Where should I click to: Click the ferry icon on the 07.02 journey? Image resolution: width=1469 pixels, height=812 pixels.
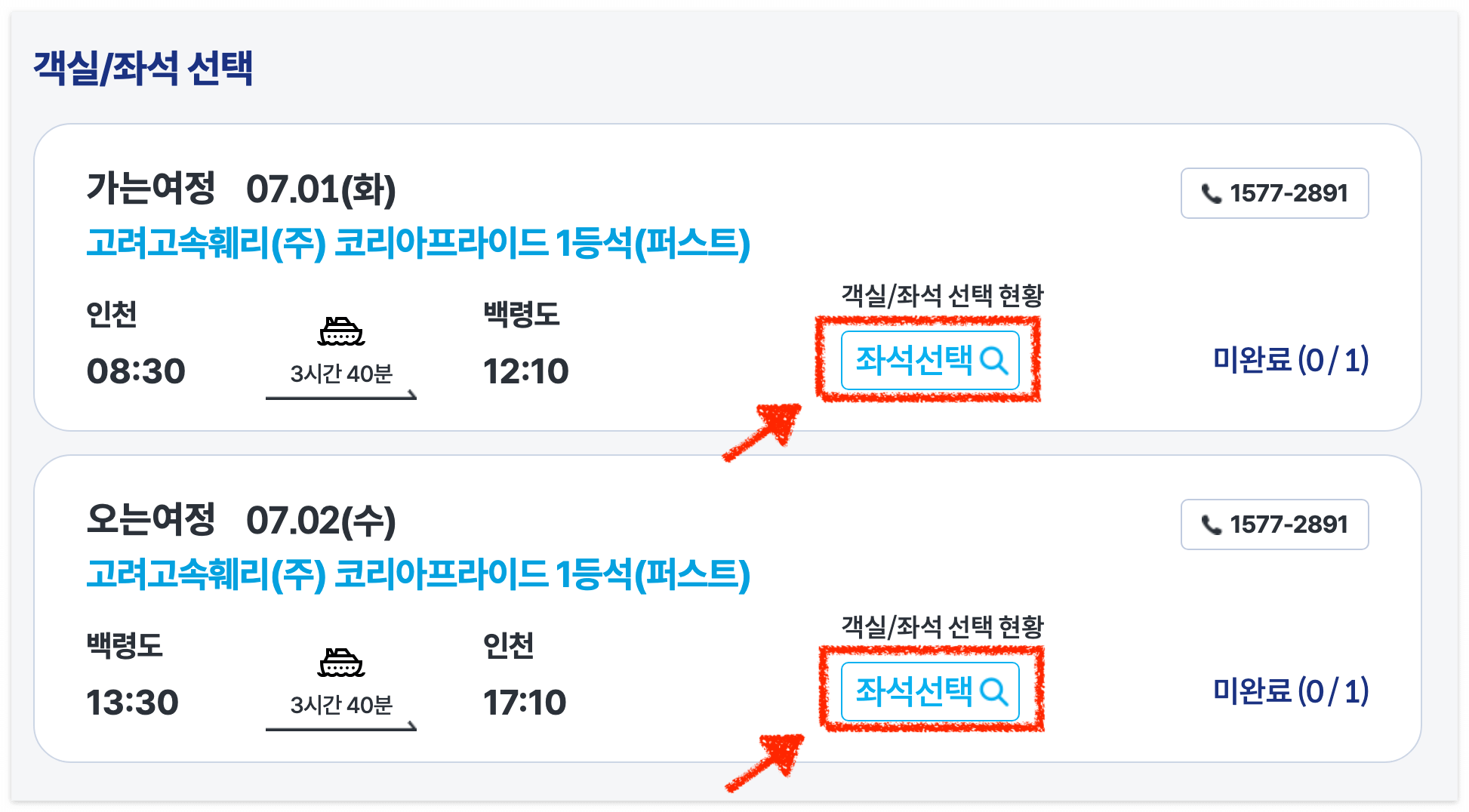click(x=342, y=663)
